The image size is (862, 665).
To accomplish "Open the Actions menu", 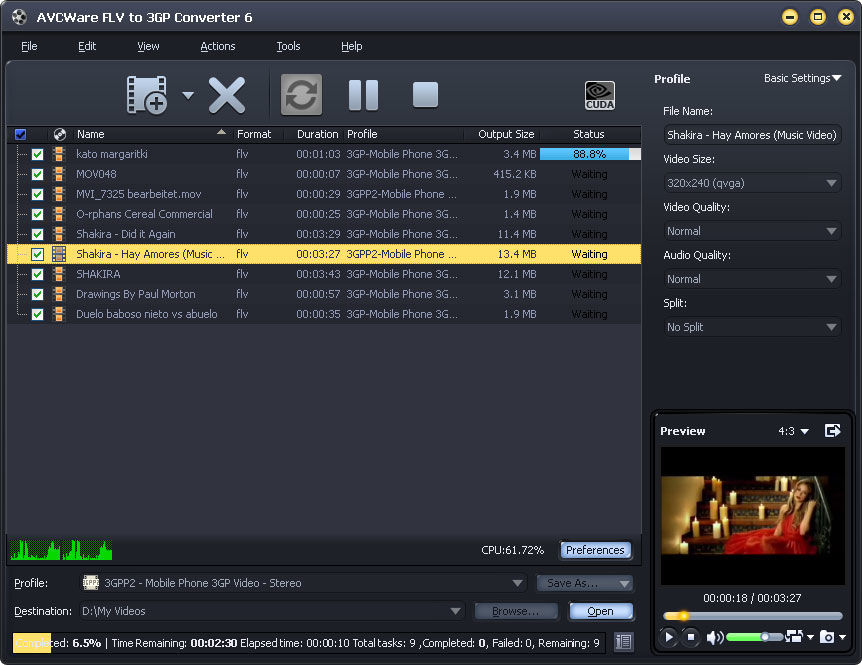I will tap(218, 46).
